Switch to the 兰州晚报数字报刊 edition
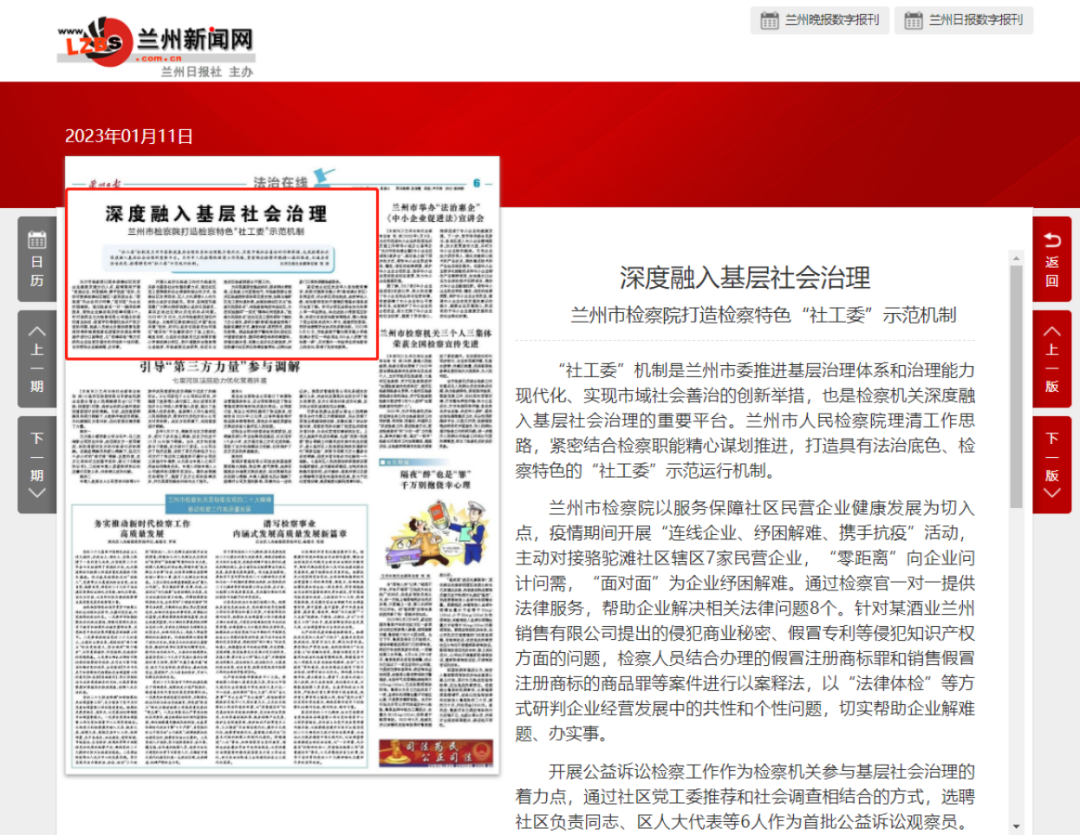The width and height of the screenshot is (1080, 835). coord(822,20)
